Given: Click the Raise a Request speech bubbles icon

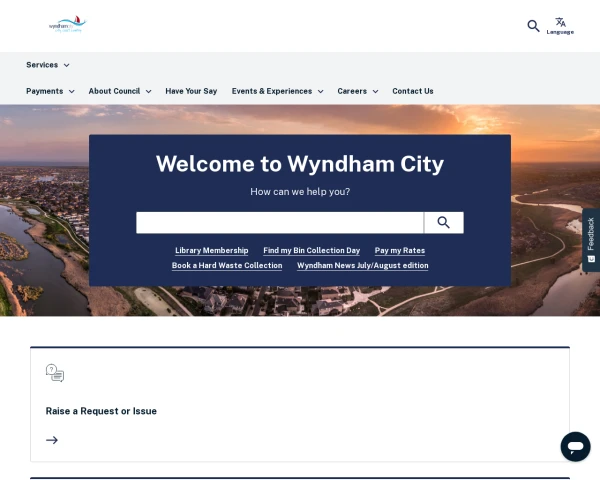Looking at the screenshot, I should pos(55,373).
